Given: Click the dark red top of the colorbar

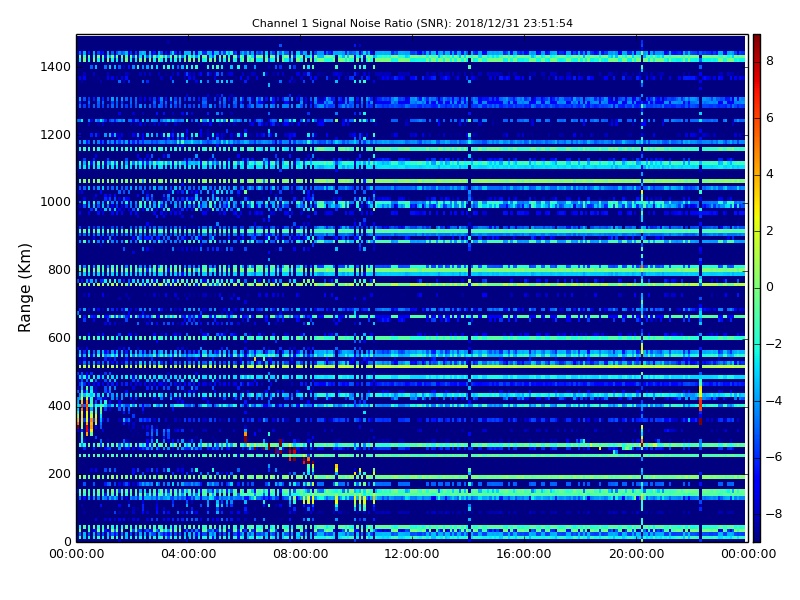Looking at the screenshot, I should (x=757, y=41).
